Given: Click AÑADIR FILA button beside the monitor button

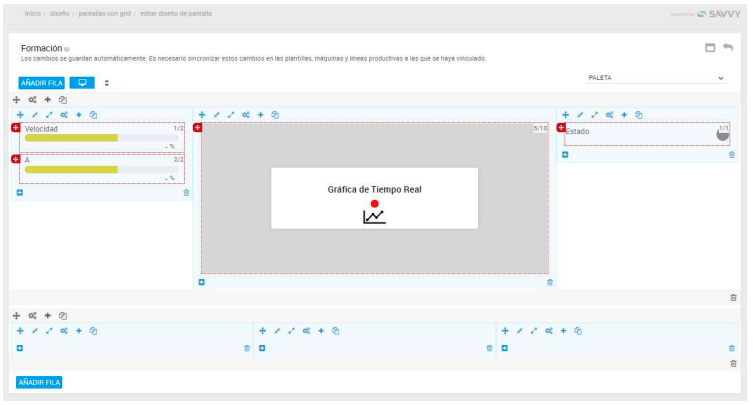Looking at the screenshot, I should coord(42,83).
